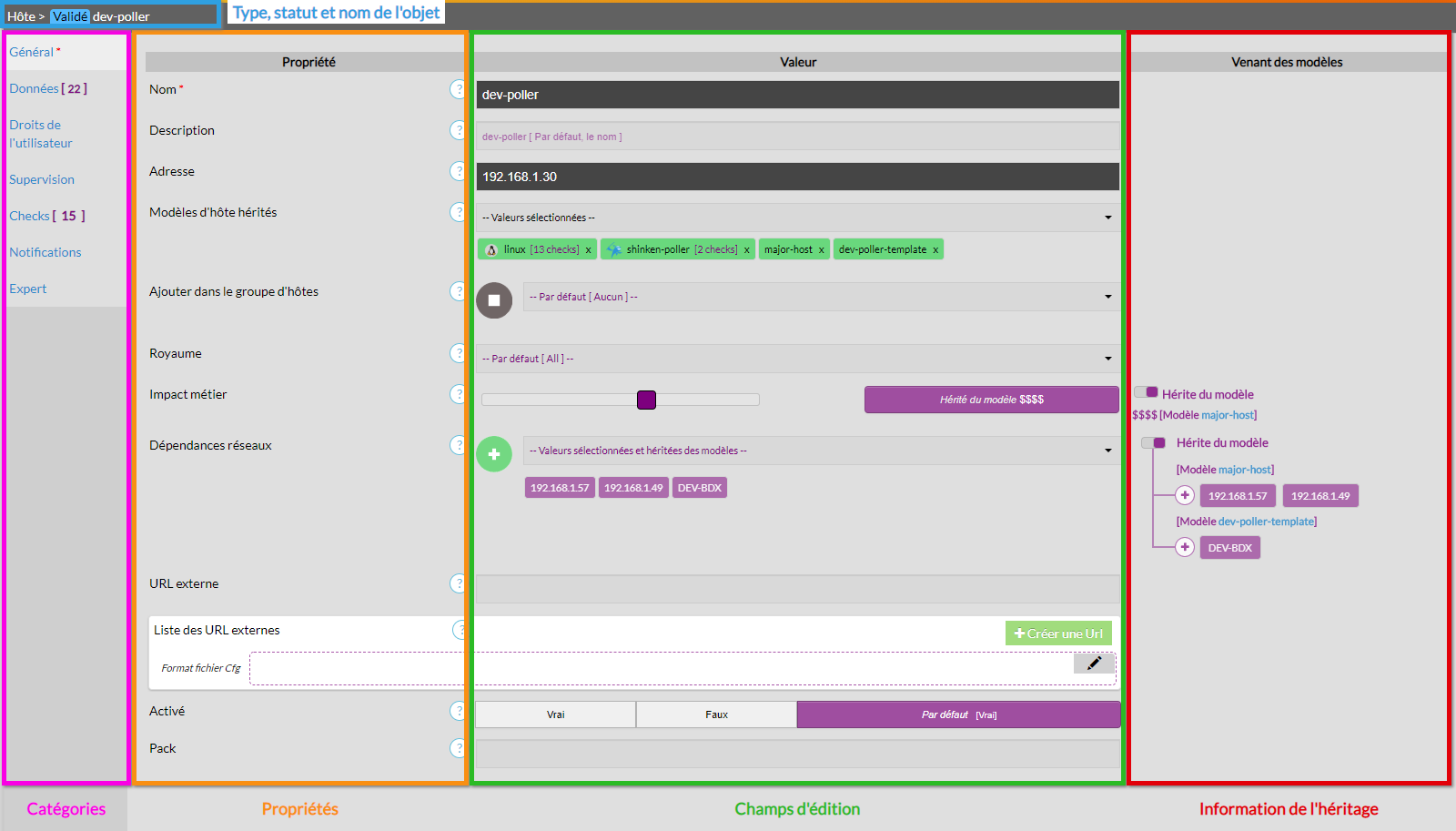Toggle the Hérite du modèle switch for Impact métier
The image size is (1456, 831).
click(x=1146, y=392)
